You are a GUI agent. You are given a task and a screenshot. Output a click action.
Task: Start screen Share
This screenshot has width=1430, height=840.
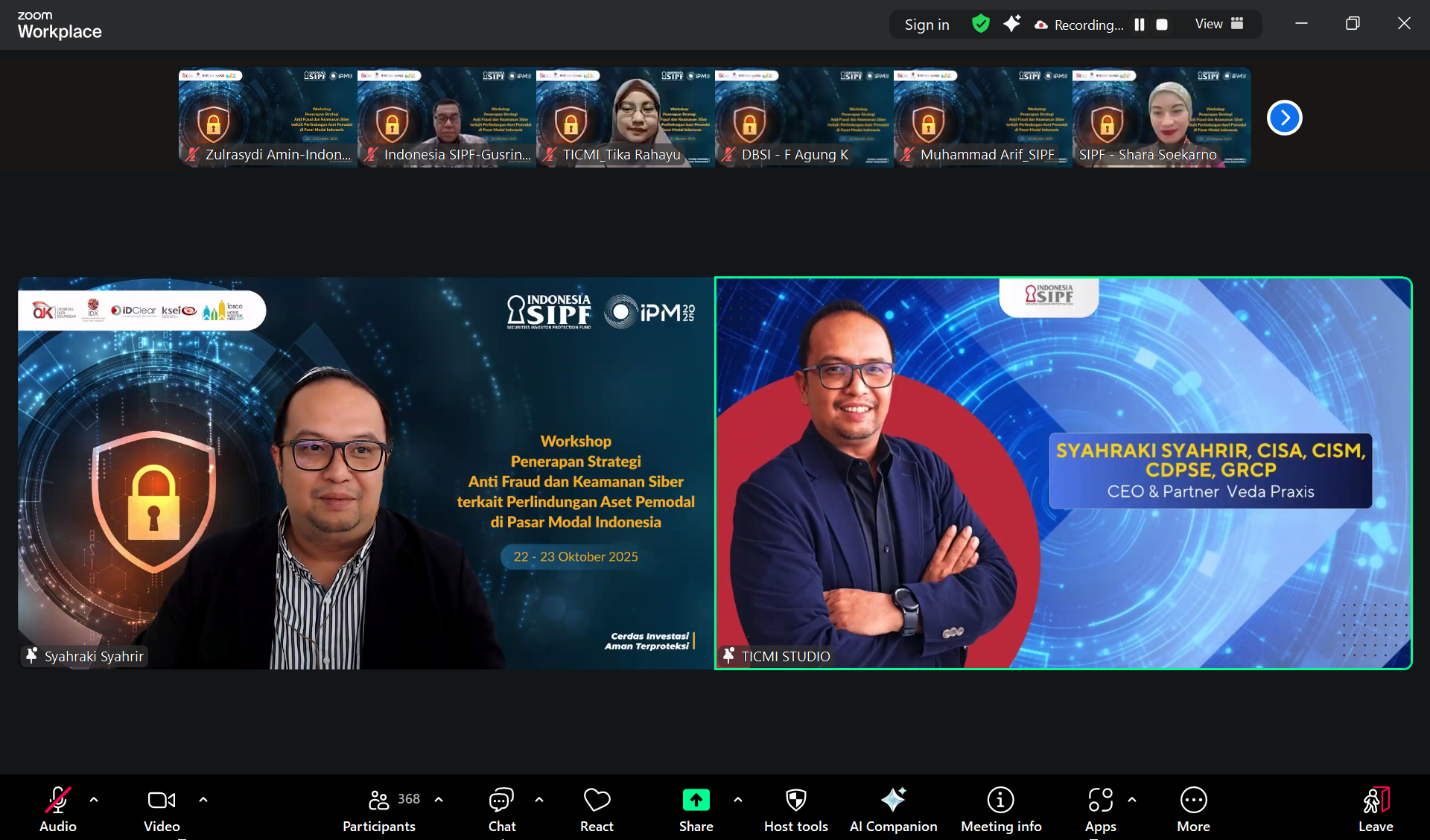tap(696, 809)
